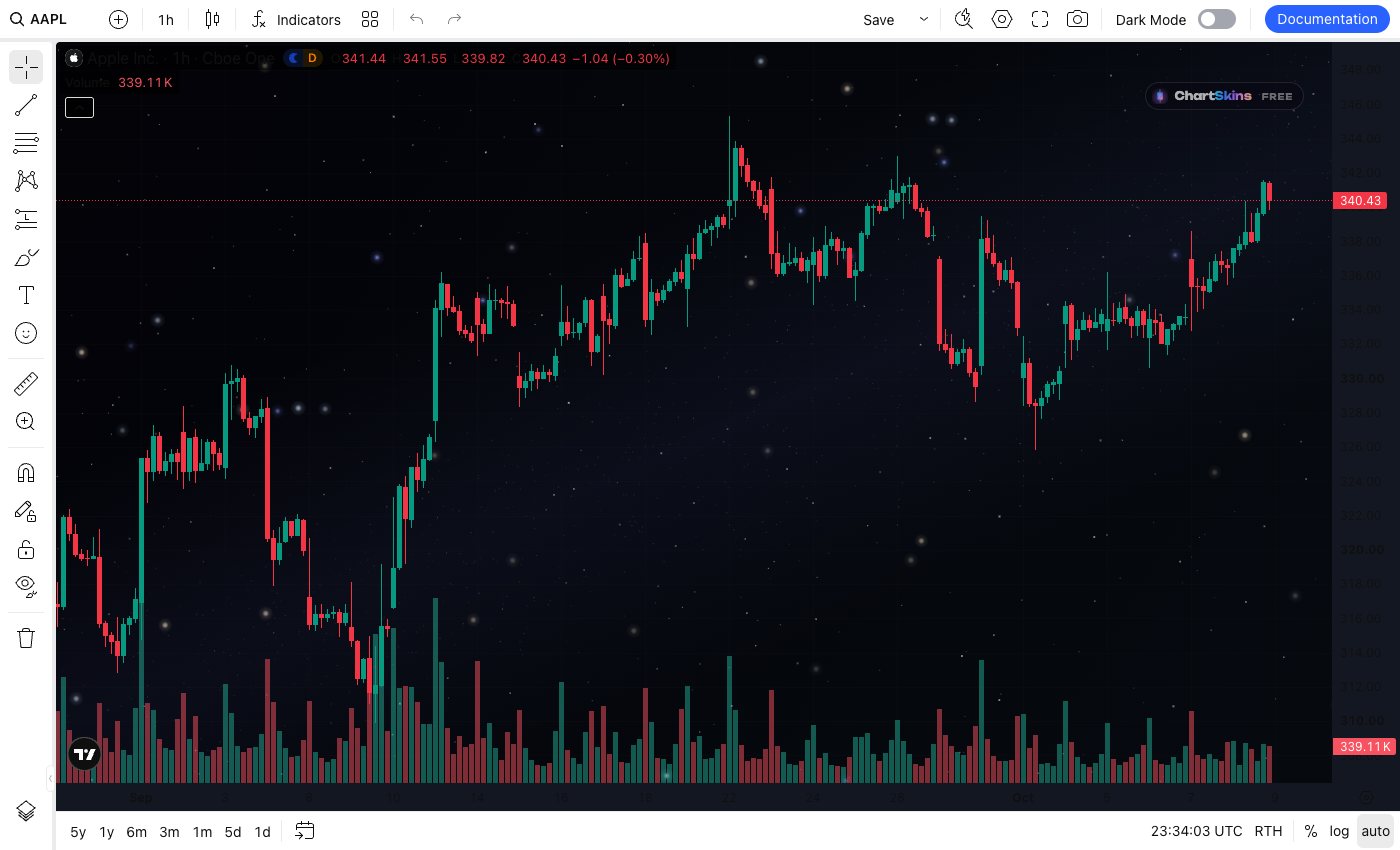
Task: Click the undo arrow
Action: coord(417,19)
